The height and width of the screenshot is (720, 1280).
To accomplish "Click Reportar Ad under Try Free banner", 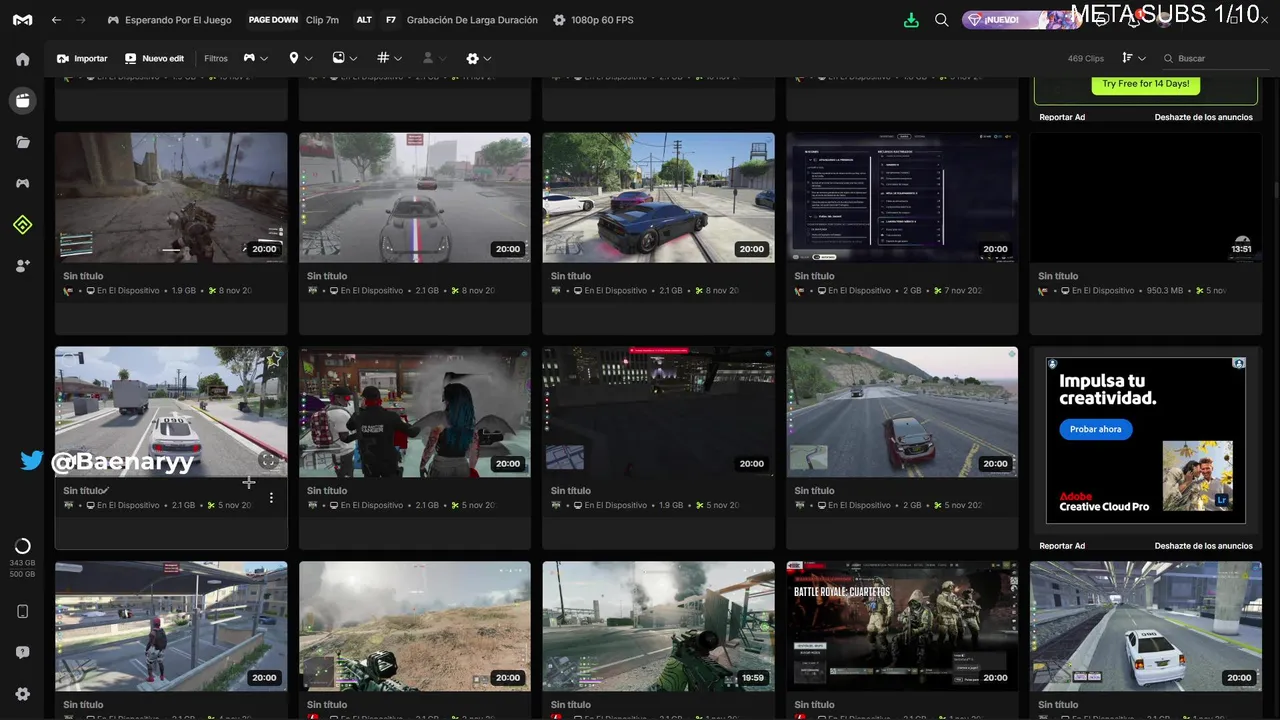I will 1062,117.
